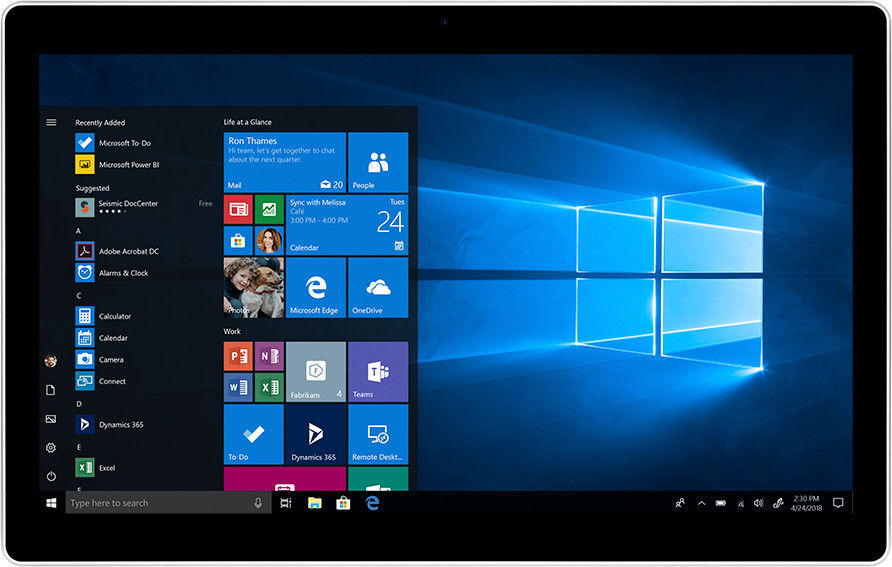This screenshot has width=892, height=567.
Task: Open File Explorer on taskbar
Action: (x=315, y=503)
